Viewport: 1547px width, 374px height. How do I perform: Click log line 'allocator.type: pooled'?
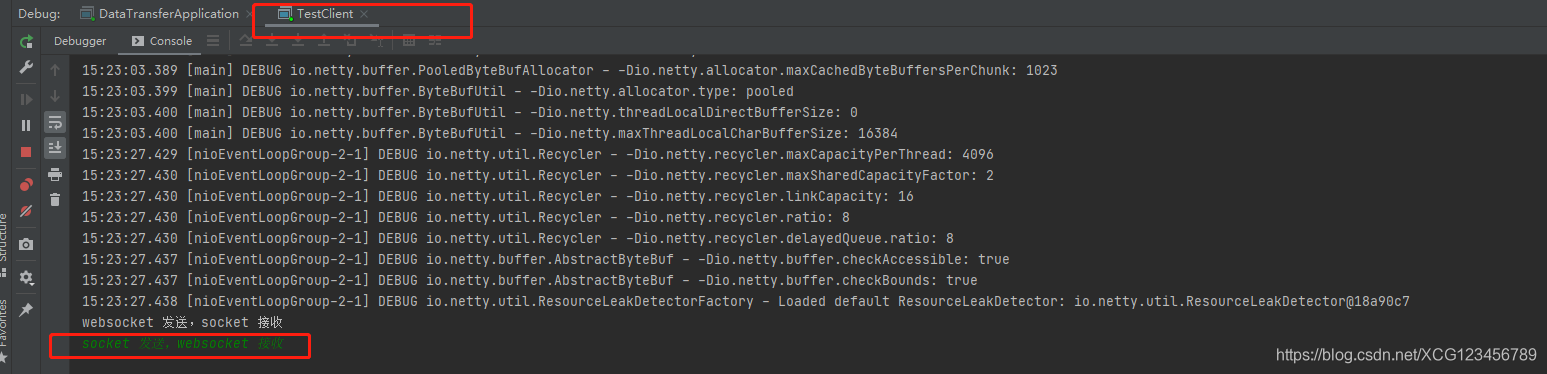pyautogui.click(x=438, y=92)
